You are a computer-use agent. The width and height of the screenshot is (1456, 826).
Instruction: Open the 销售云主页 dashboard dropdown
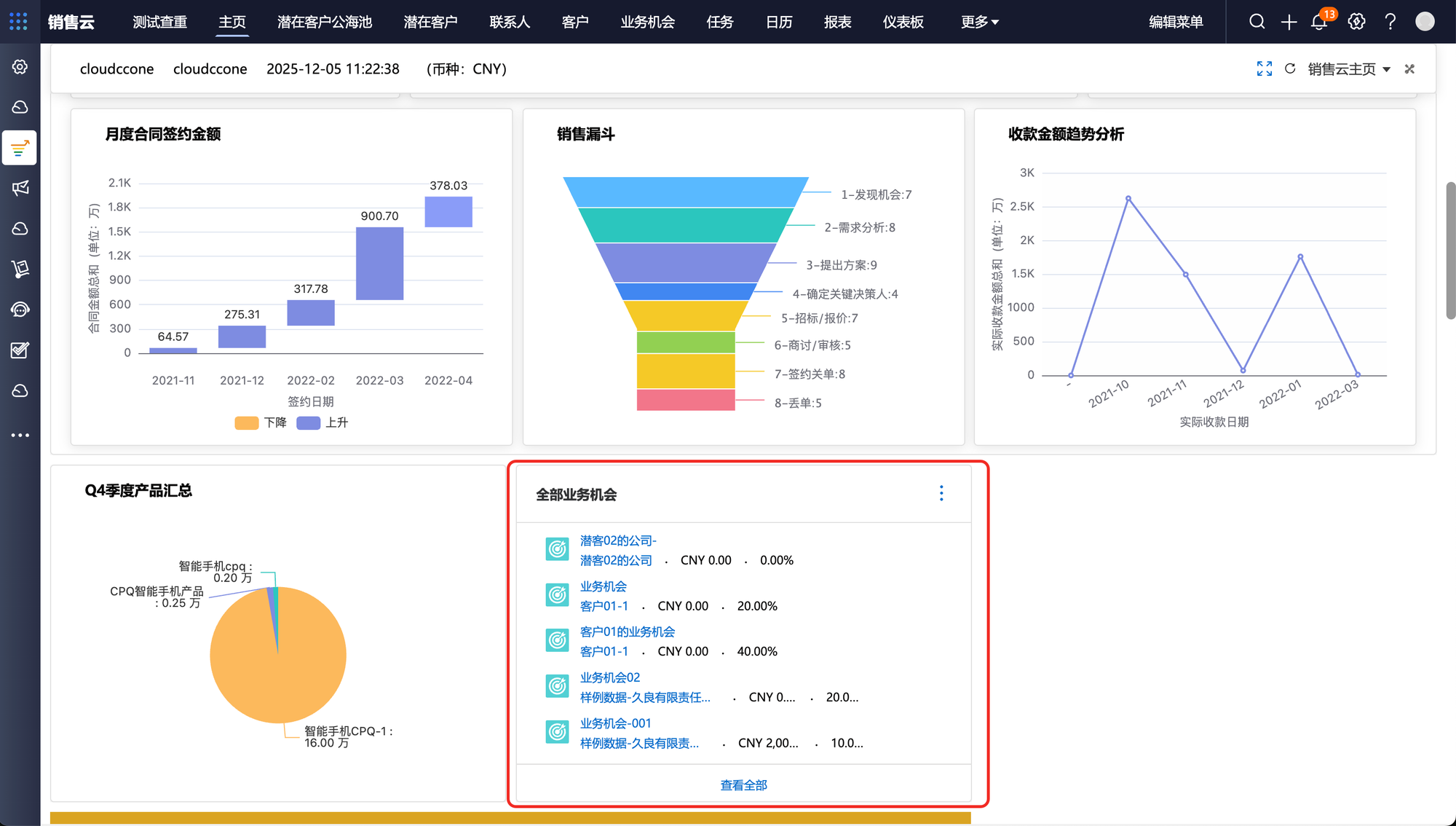point(1349,68)
